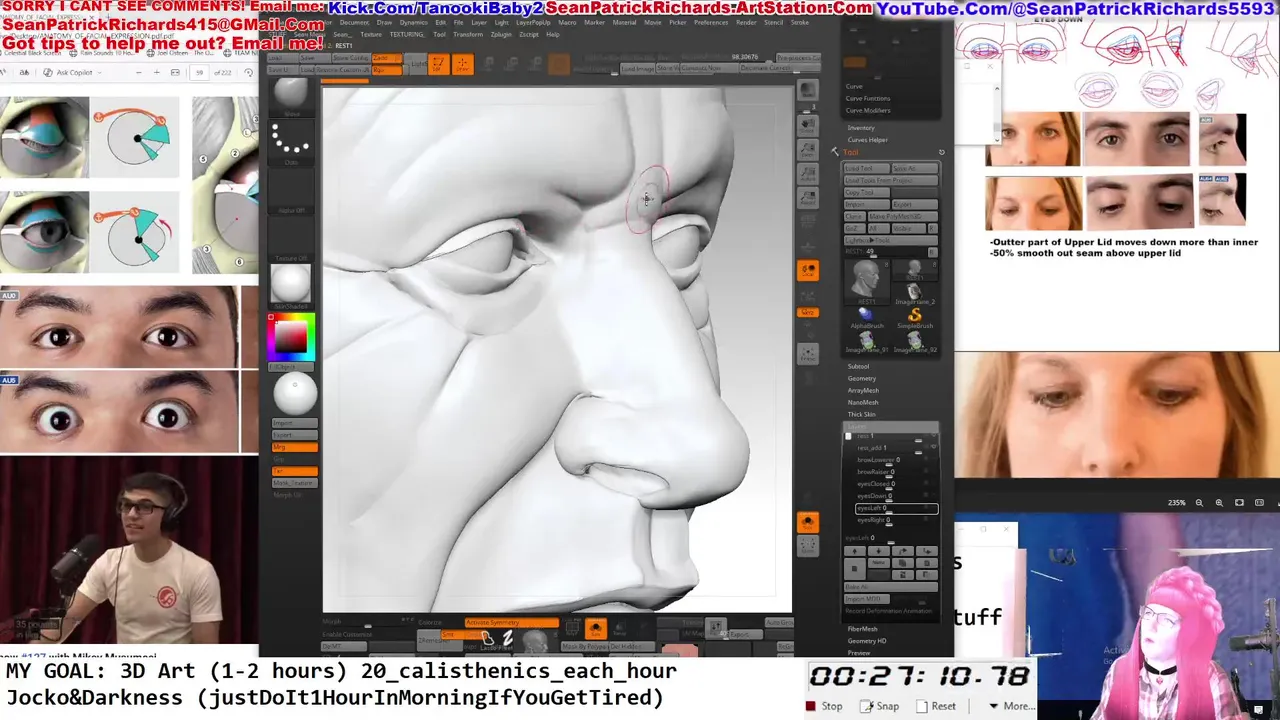This screenshot has height=720, width=1280.
Task: Adjust the browLowerer layer slider
Action: click(x=888, y=460)
